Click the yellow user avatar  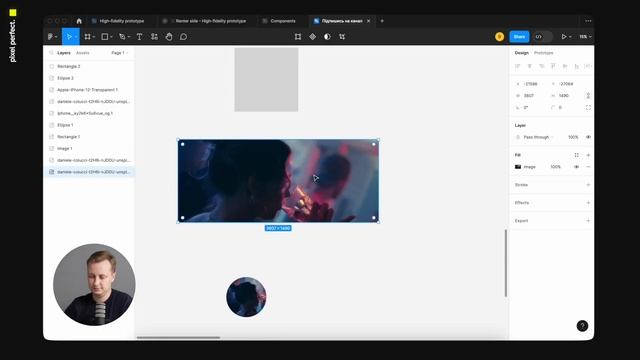click(500, 37)
